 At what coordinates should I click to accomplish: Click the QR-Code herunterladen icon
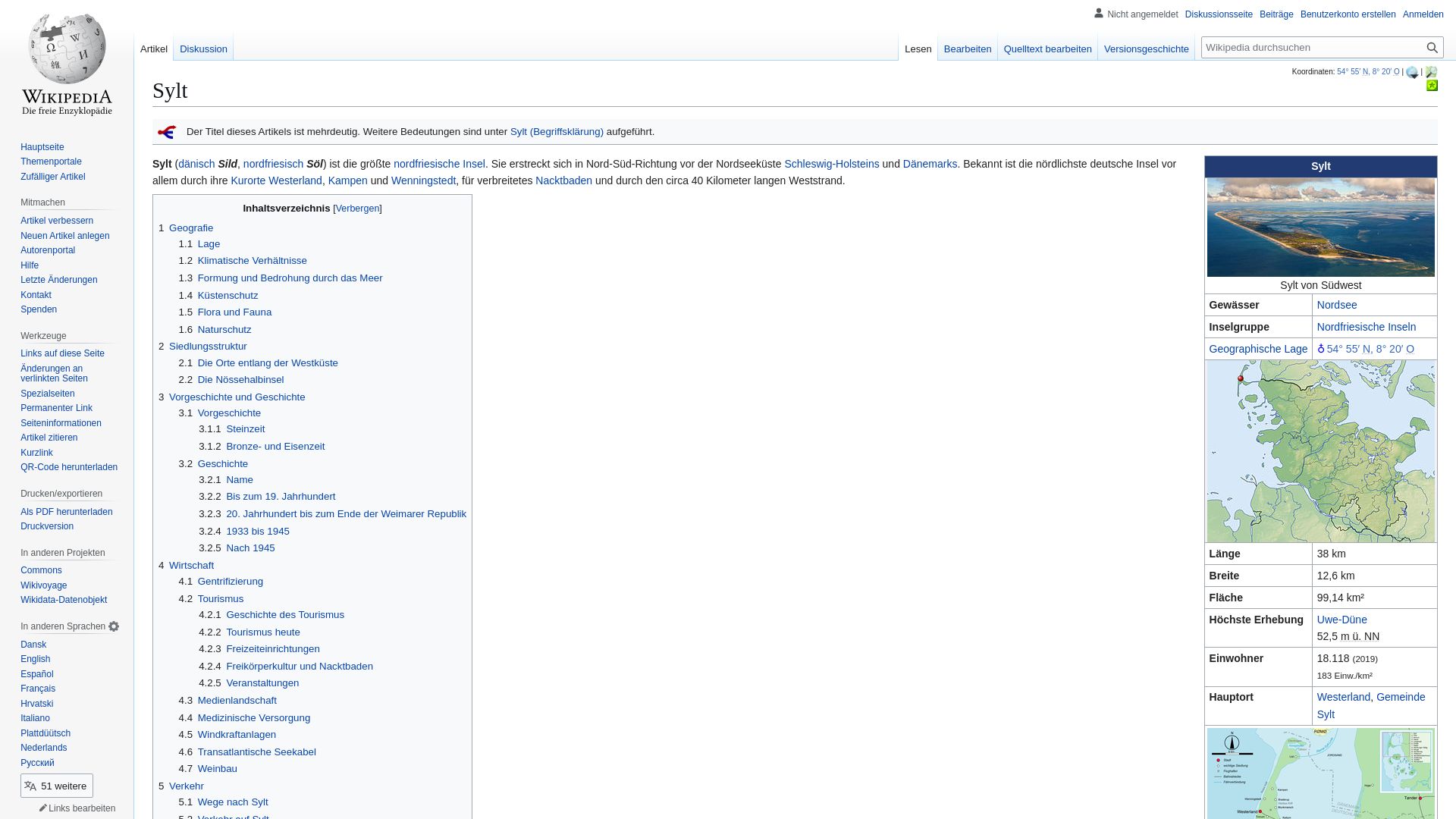coord(68,467)
